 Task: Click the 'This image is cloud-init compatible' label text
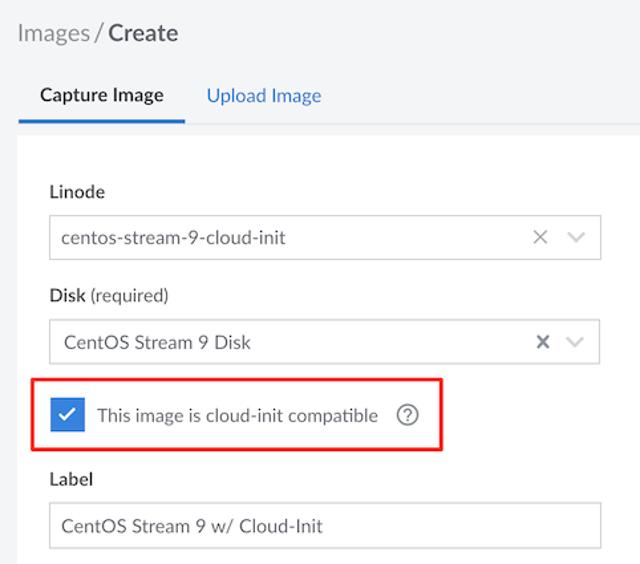pyautogui.click(x=237, y=415)
